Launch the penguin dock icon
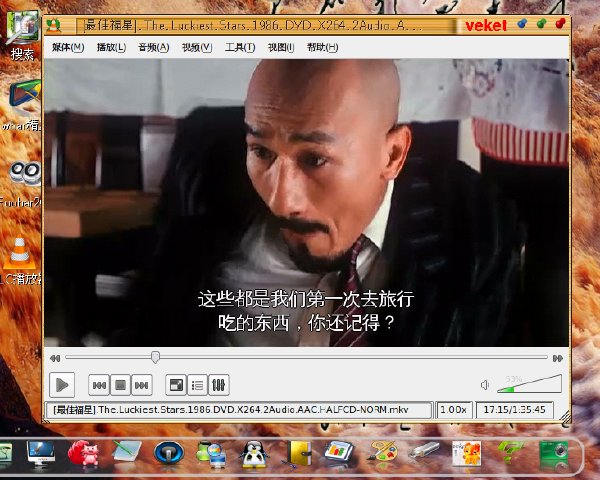Image resolution: width=600 pixels, height=480 pixels. tap(253, 454)
